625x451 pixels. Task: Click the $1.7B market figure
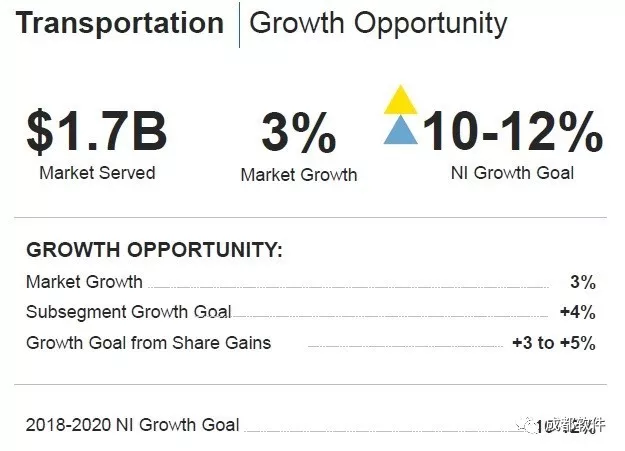pos(97,130)
